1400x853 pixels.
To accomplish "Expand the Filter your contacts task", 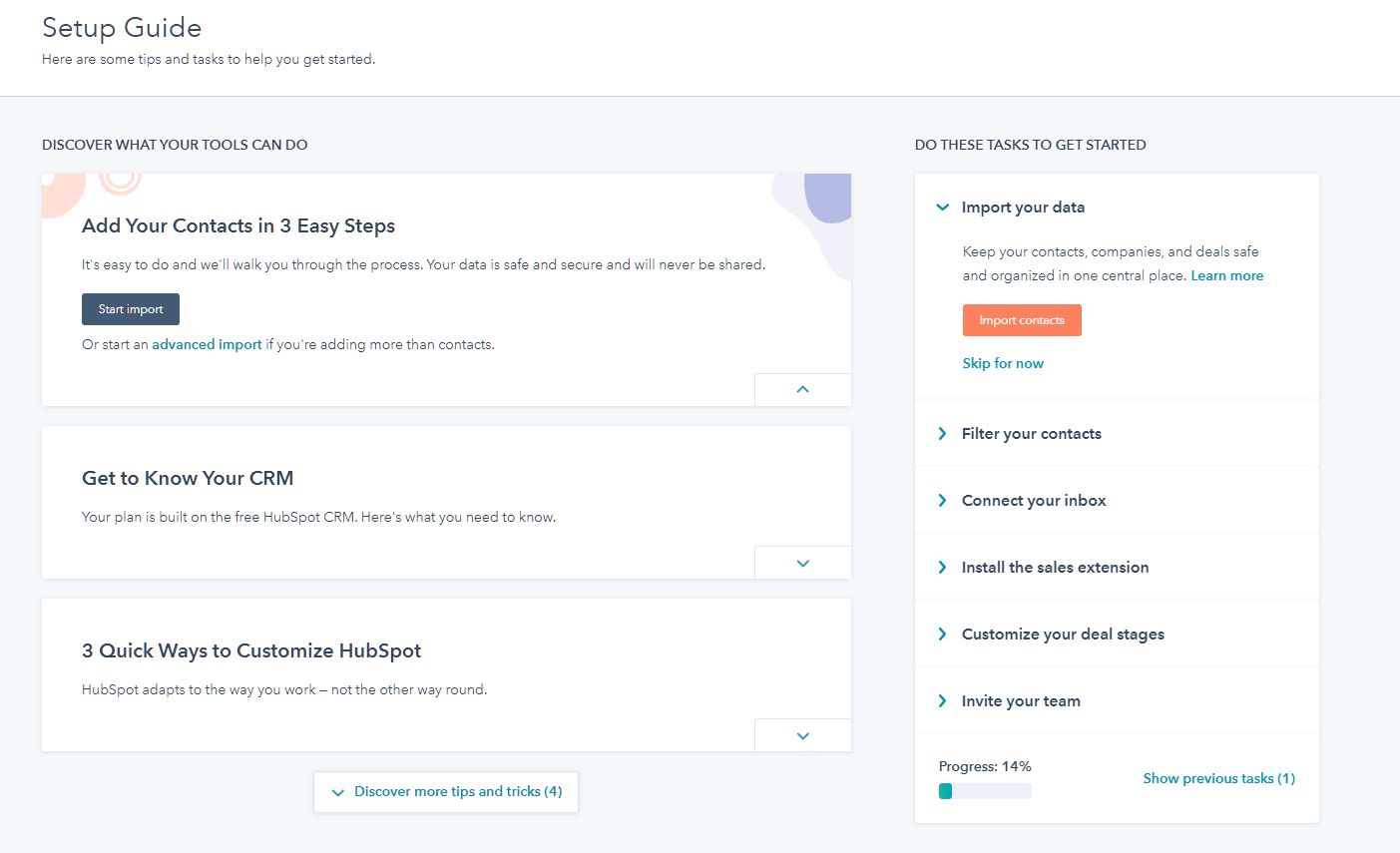I will 1117,434.
